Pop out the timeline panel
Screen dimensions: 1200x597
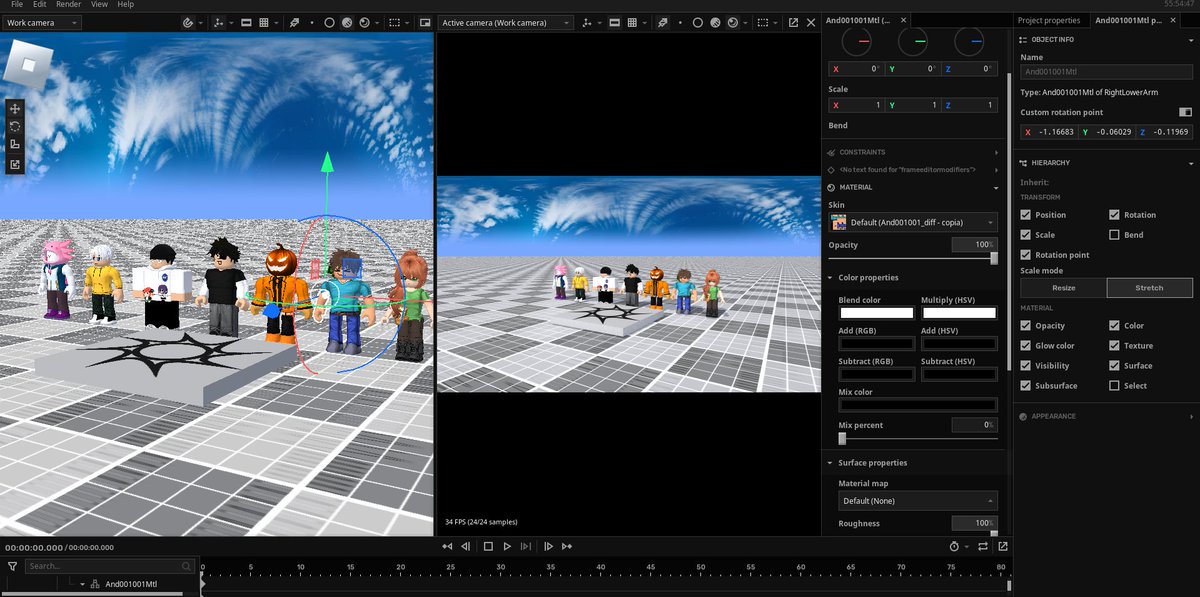1003,546
